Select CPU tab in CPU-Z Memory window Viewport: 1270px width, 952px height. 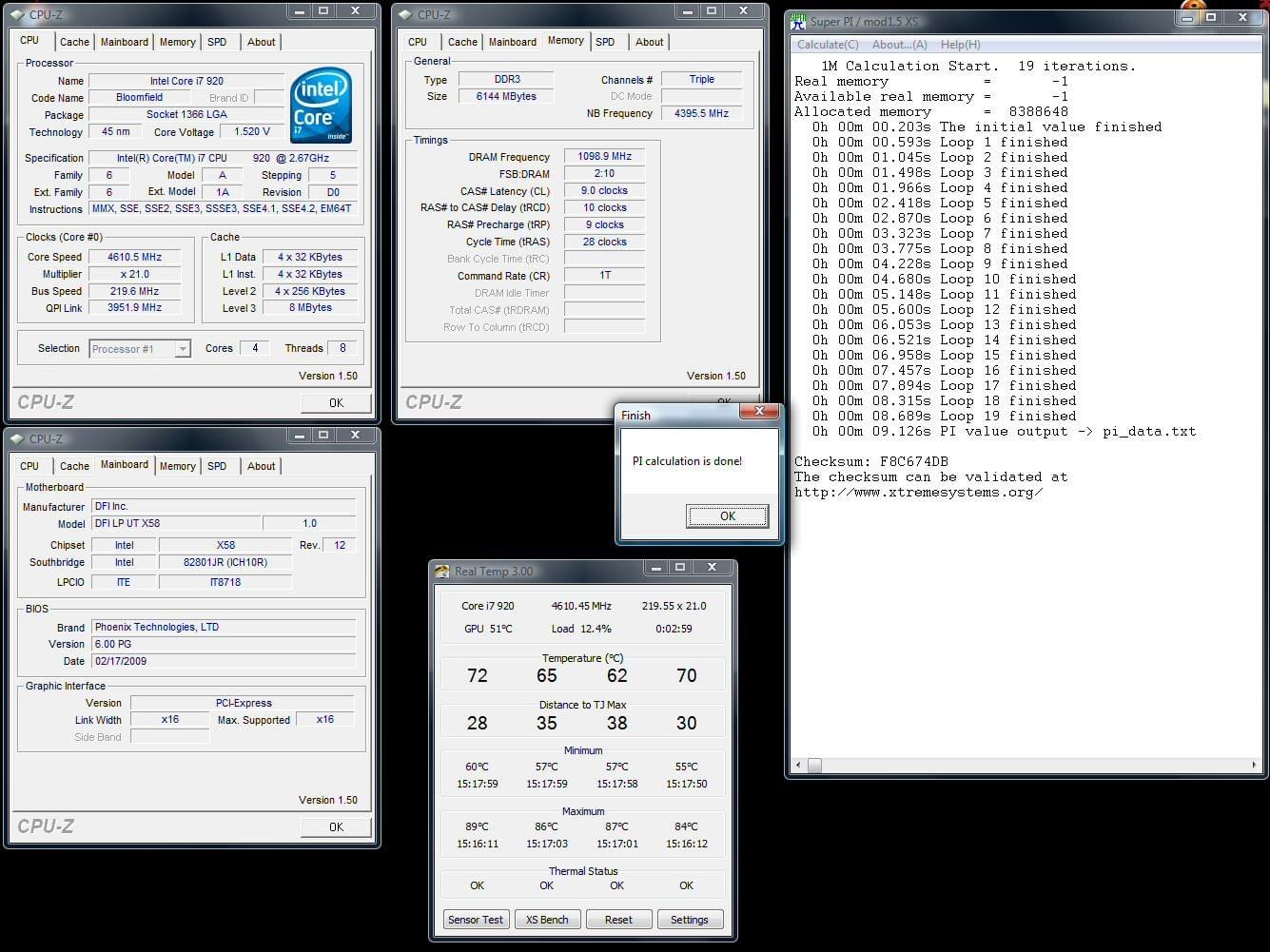click(418, 42)
